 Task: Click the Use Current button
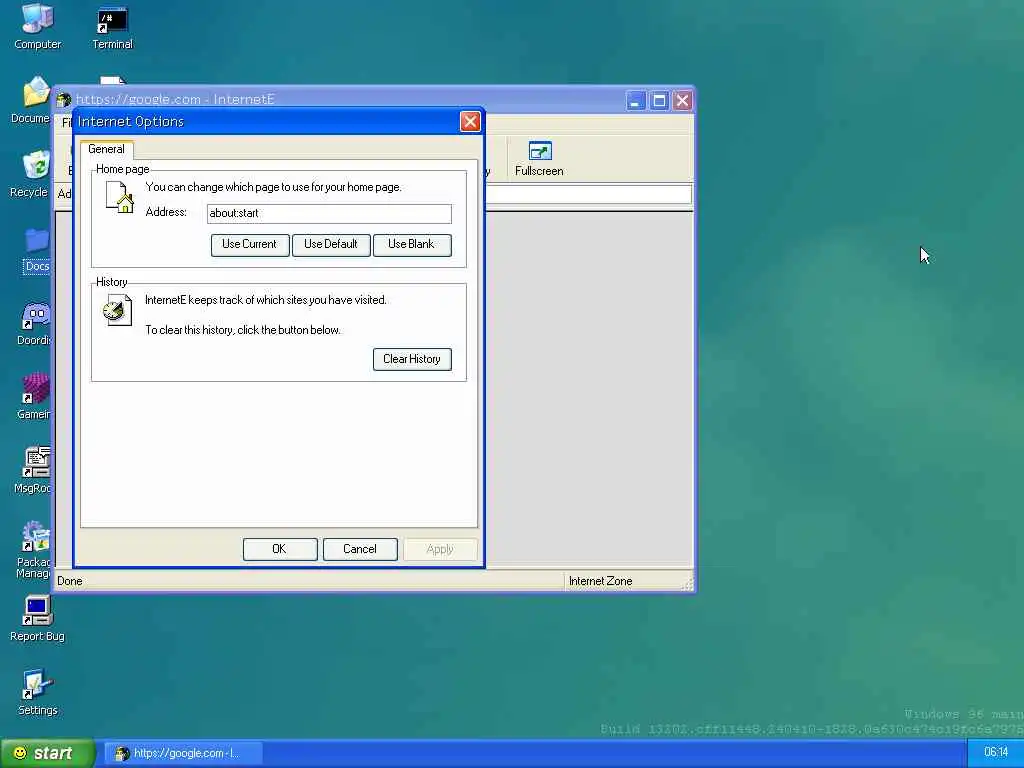249,244
